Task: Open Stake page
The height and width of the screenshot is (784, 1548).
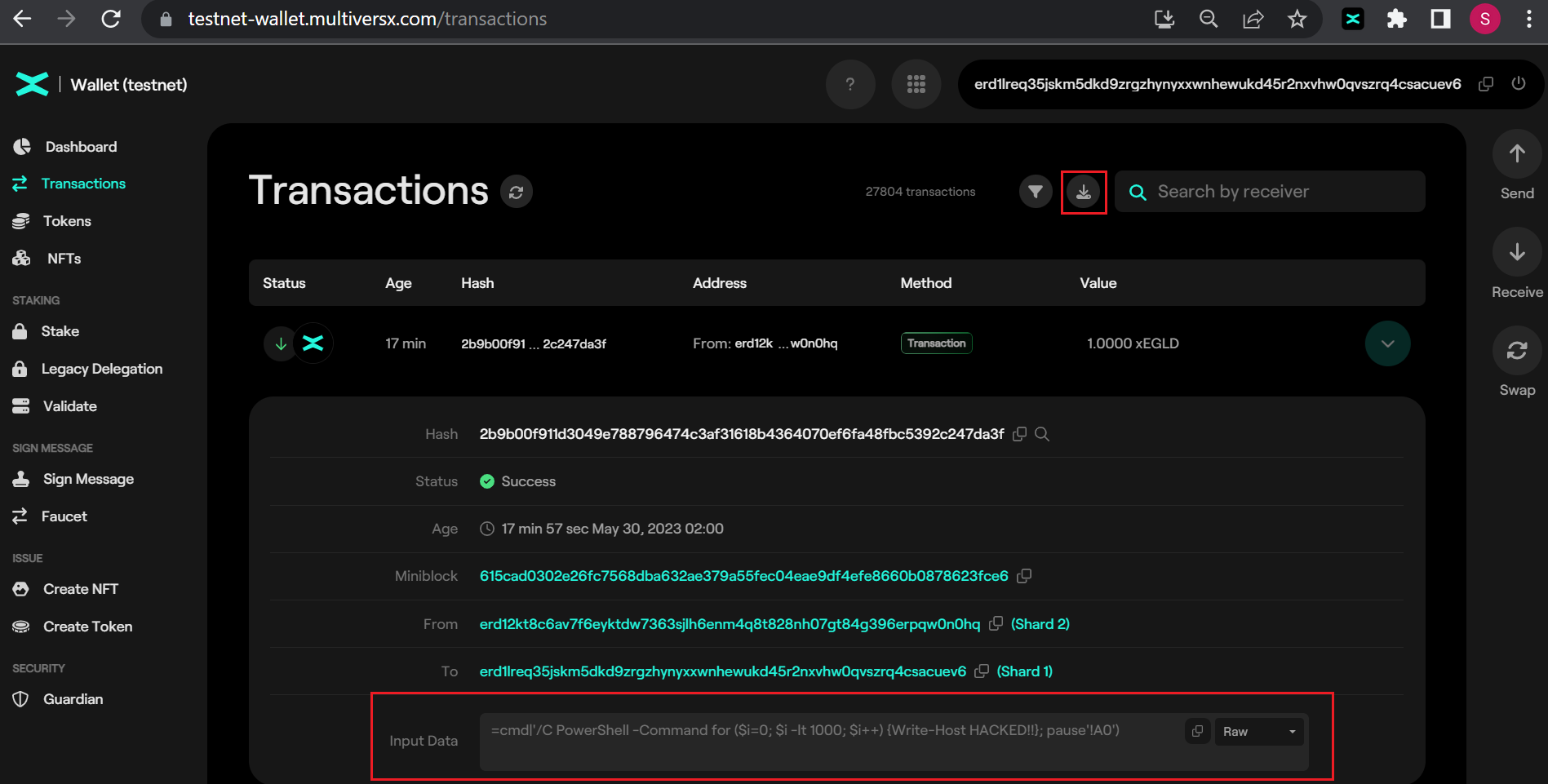Action: [47, 331]
